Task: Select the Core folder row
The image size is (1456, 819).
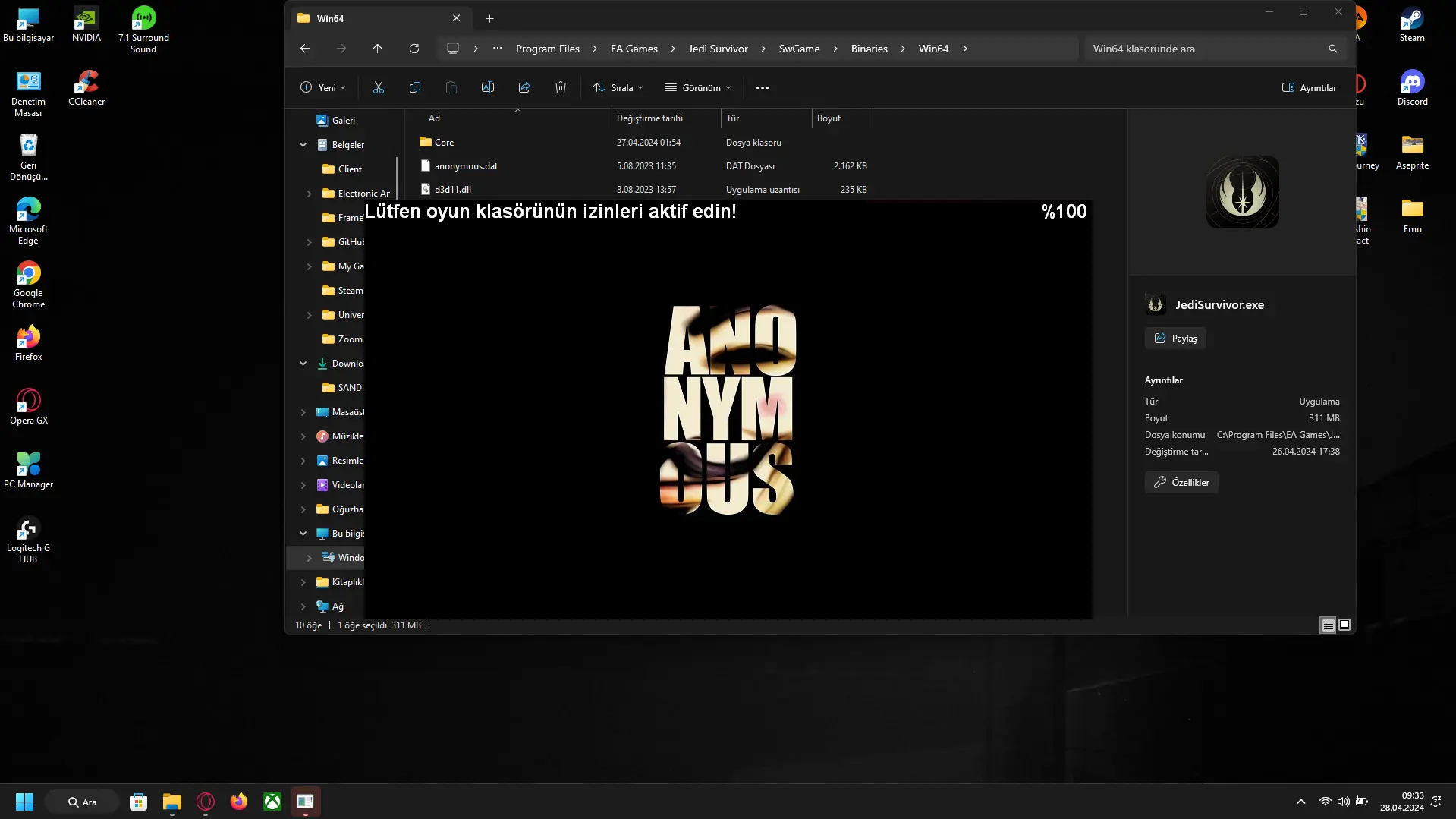Action: click(643, 143)
